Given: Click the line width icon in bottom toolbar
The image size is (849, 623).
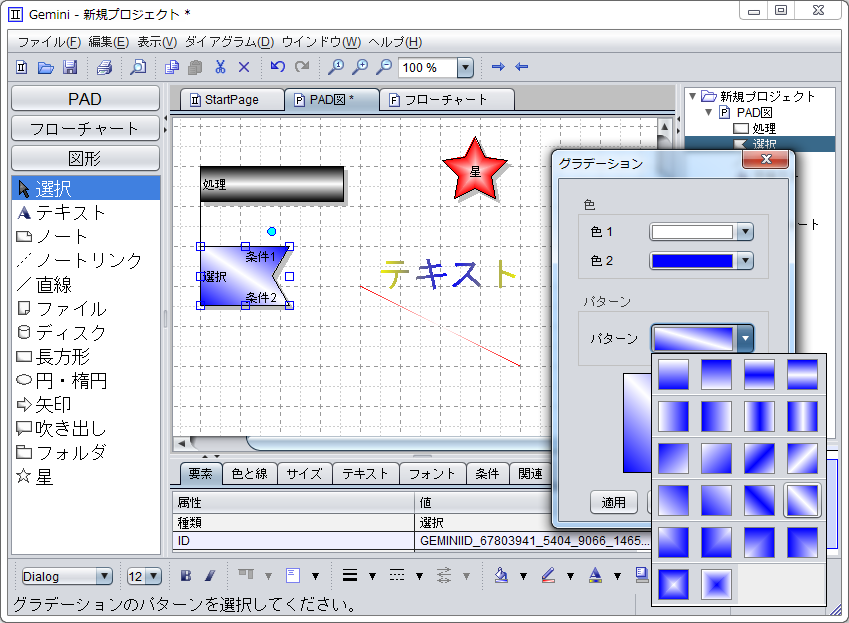Looking at the screenshot, I should coord(350,575).
